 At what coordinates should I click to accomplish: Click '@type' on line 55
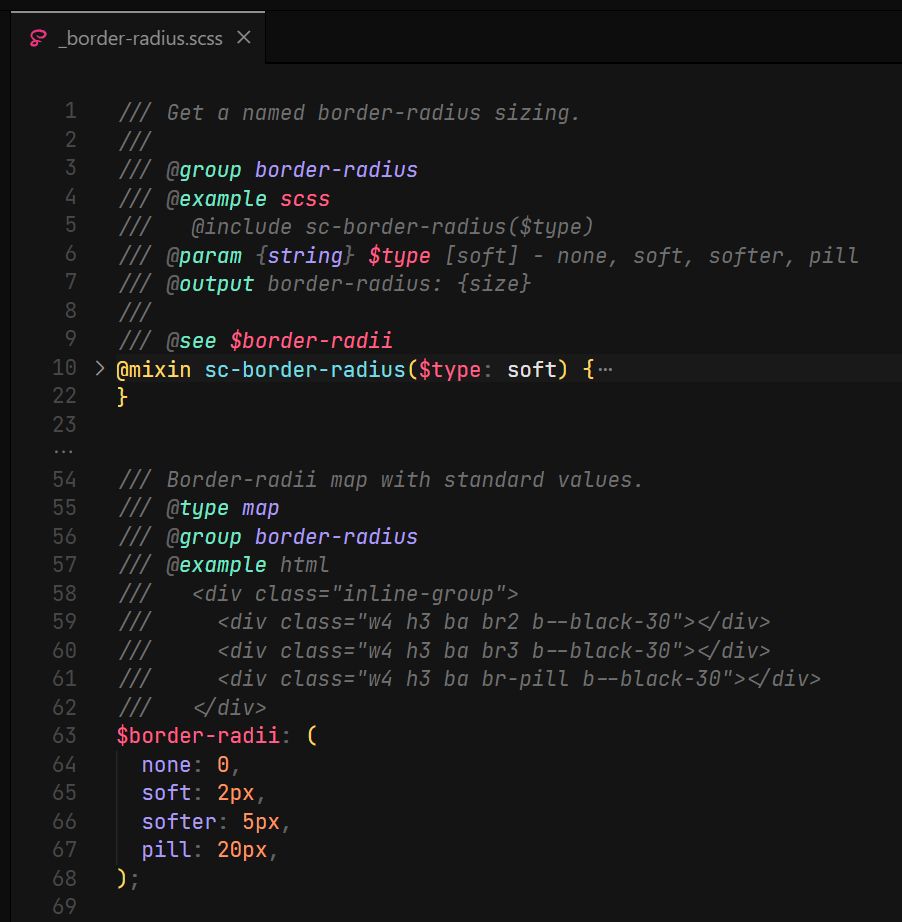pos(198,508)
